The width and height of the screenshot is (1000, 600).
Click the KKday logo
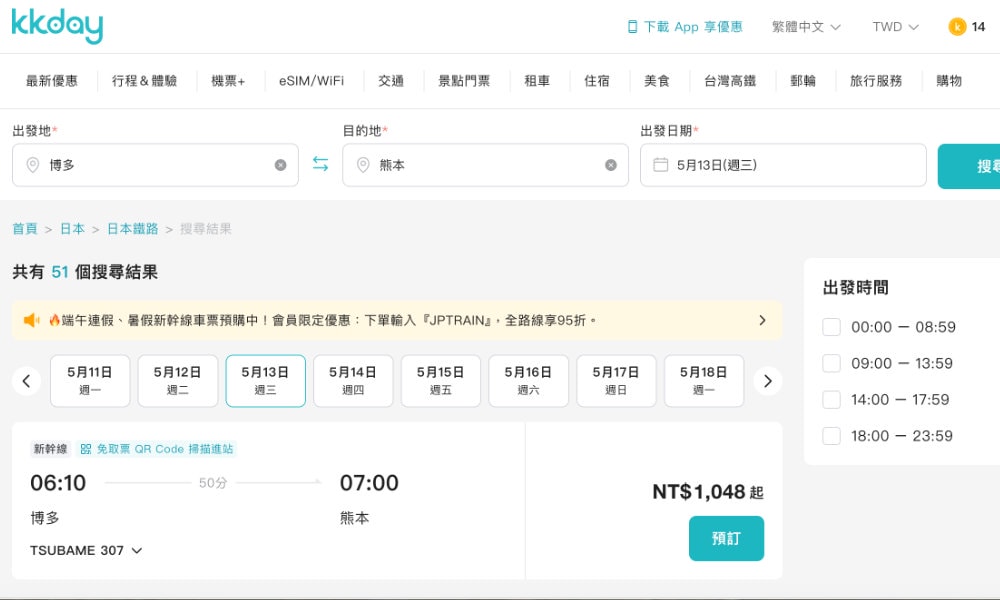(57, 26)
